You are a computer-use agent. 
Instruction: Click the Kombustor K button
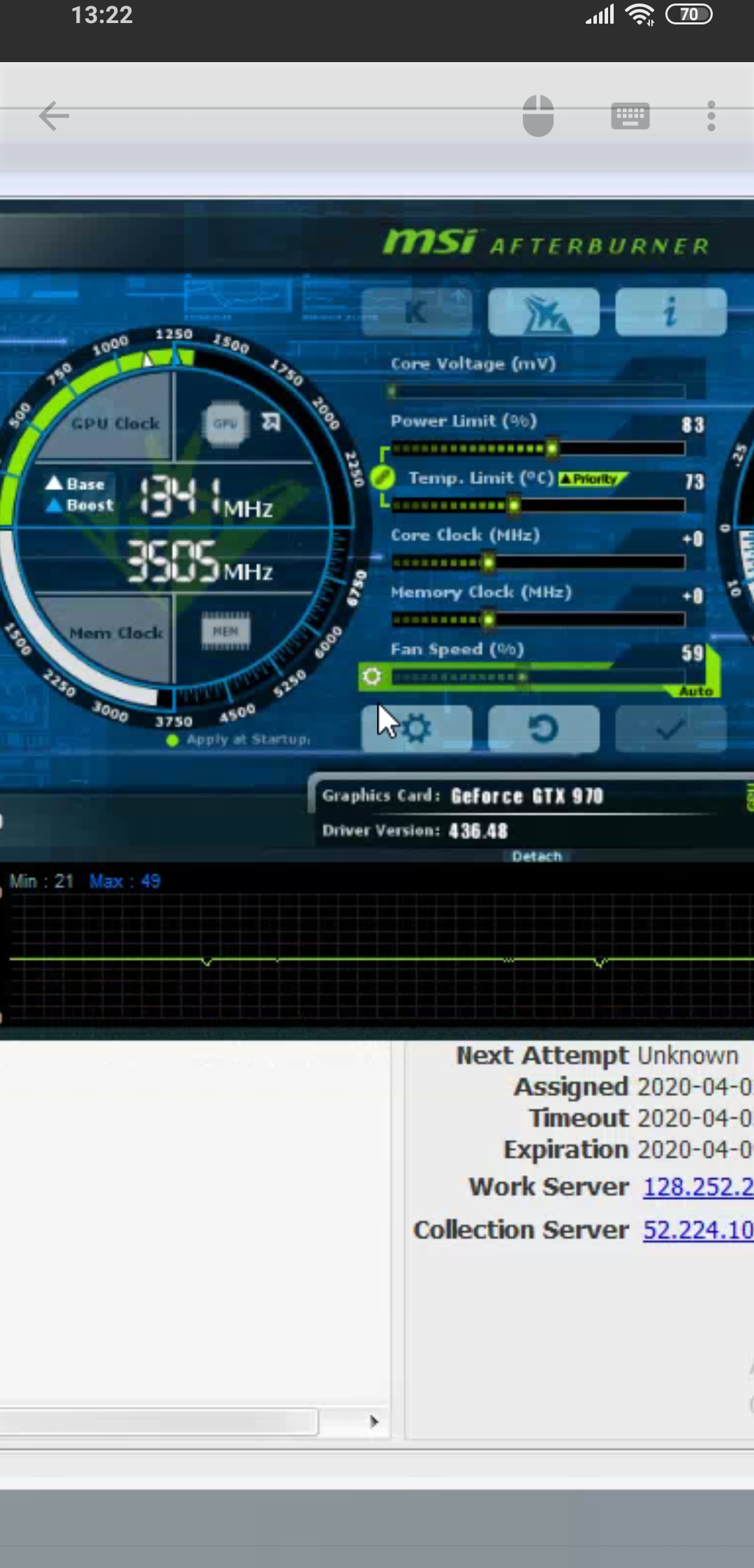coord(417,312)
